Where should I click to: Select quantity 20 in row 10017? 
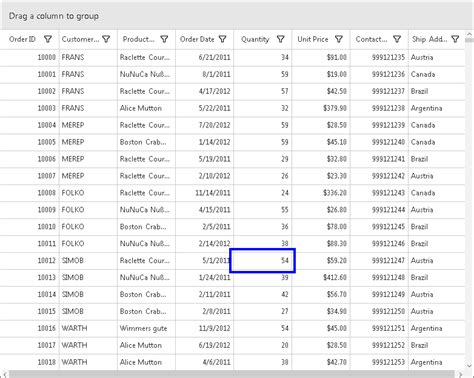coord(263,345)
